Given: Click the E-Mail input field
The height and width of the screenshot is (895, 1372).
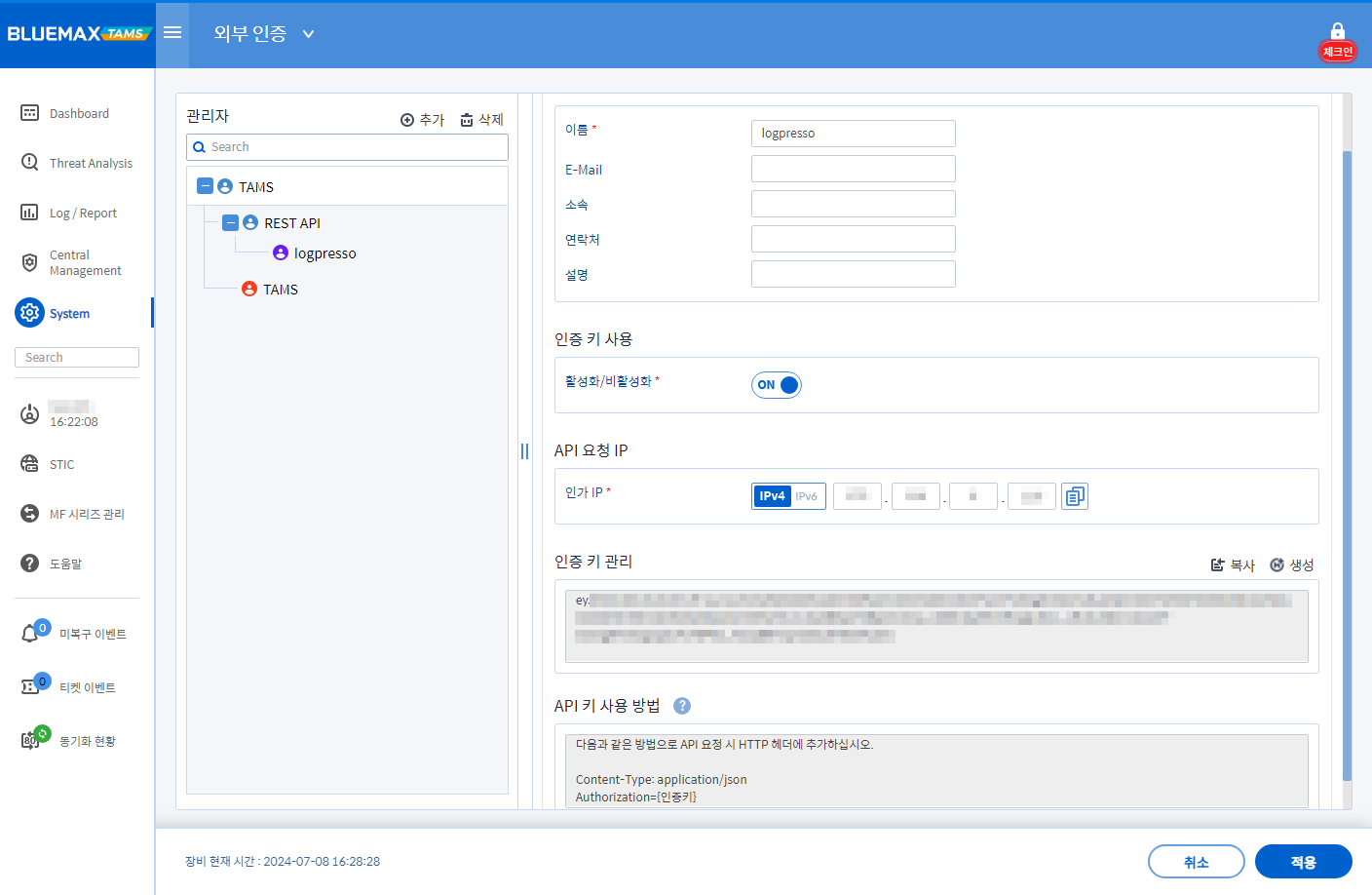Looking at the screenshot, I should (854, 169).
